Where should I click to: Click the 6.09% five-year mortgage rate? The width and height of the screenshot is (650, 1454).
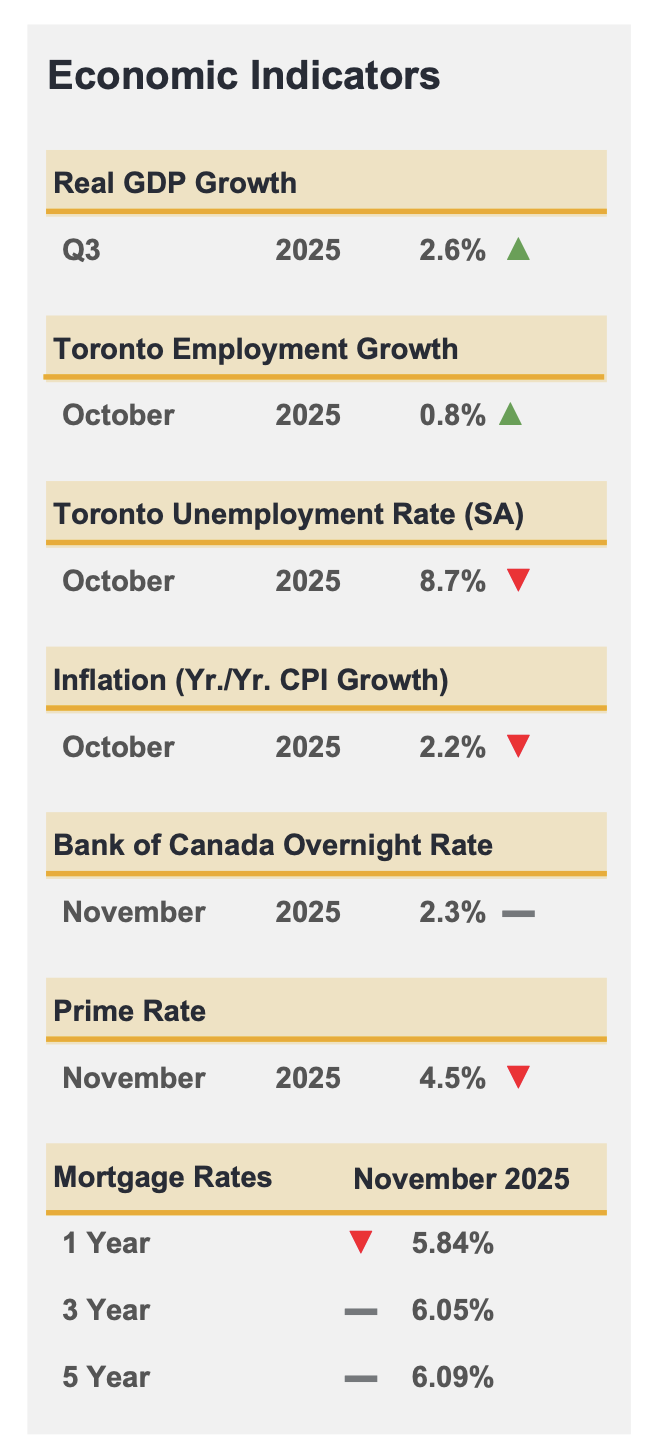click(452, 1378)
